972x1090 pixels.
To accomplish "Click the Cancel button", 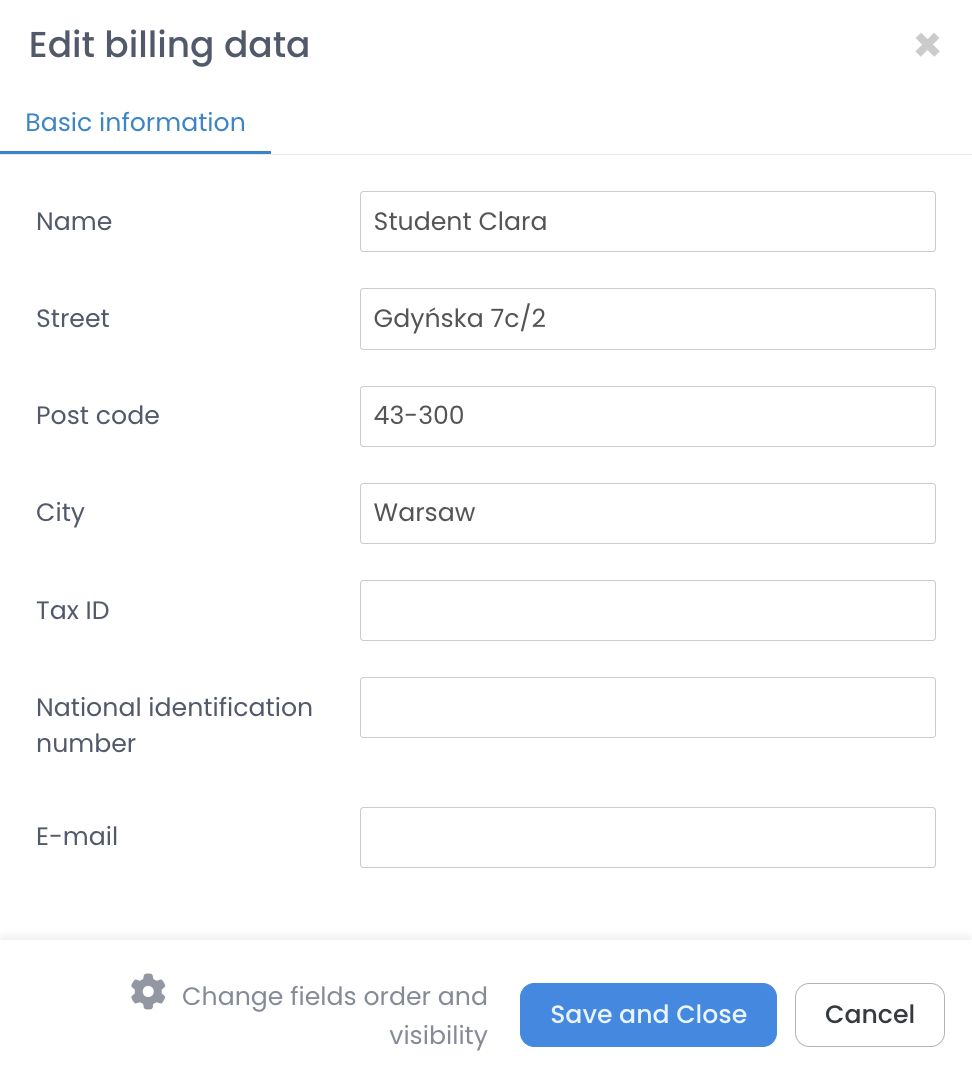I will [x=869, y=1015].
